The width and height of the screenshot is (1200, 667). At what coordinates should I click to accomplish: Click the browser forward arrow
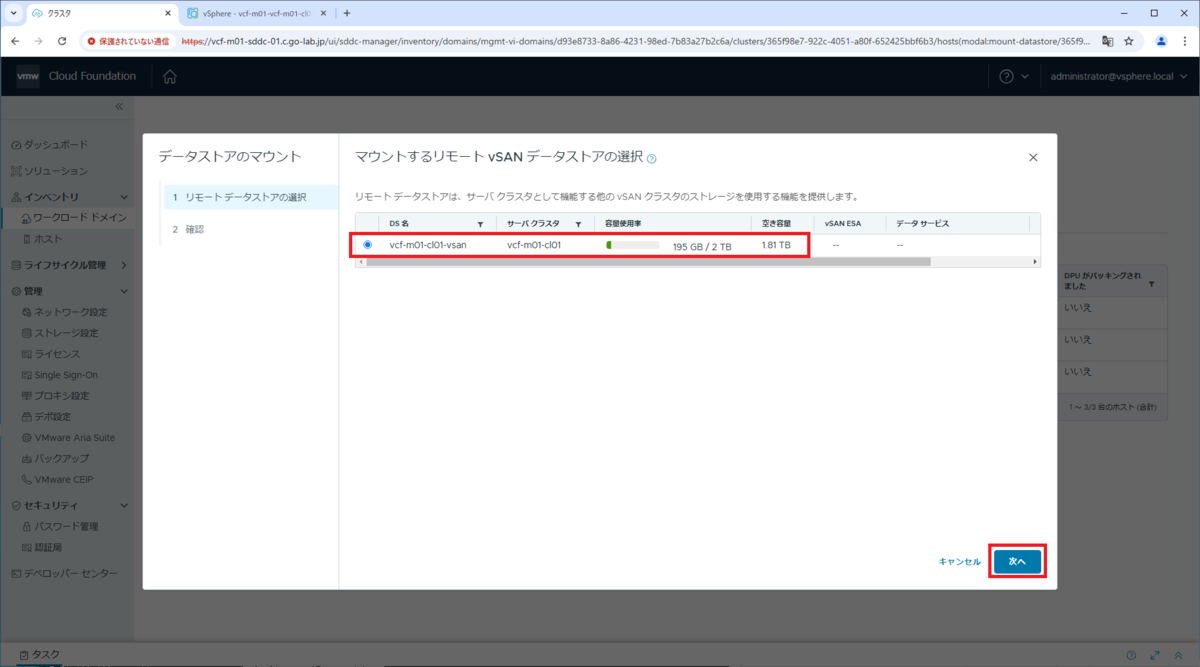[39, 41]
